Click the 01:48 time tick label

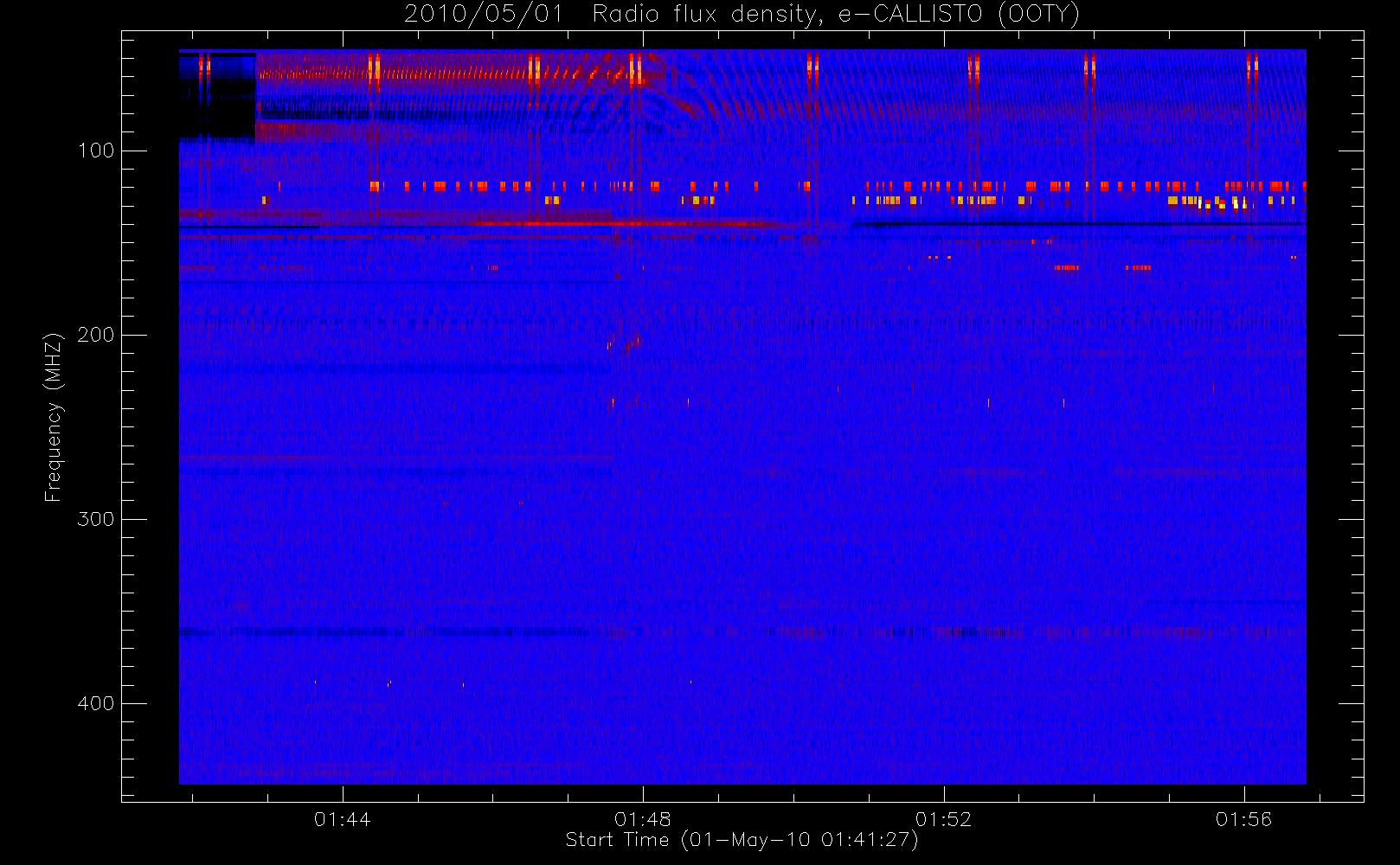coord(643,819)
